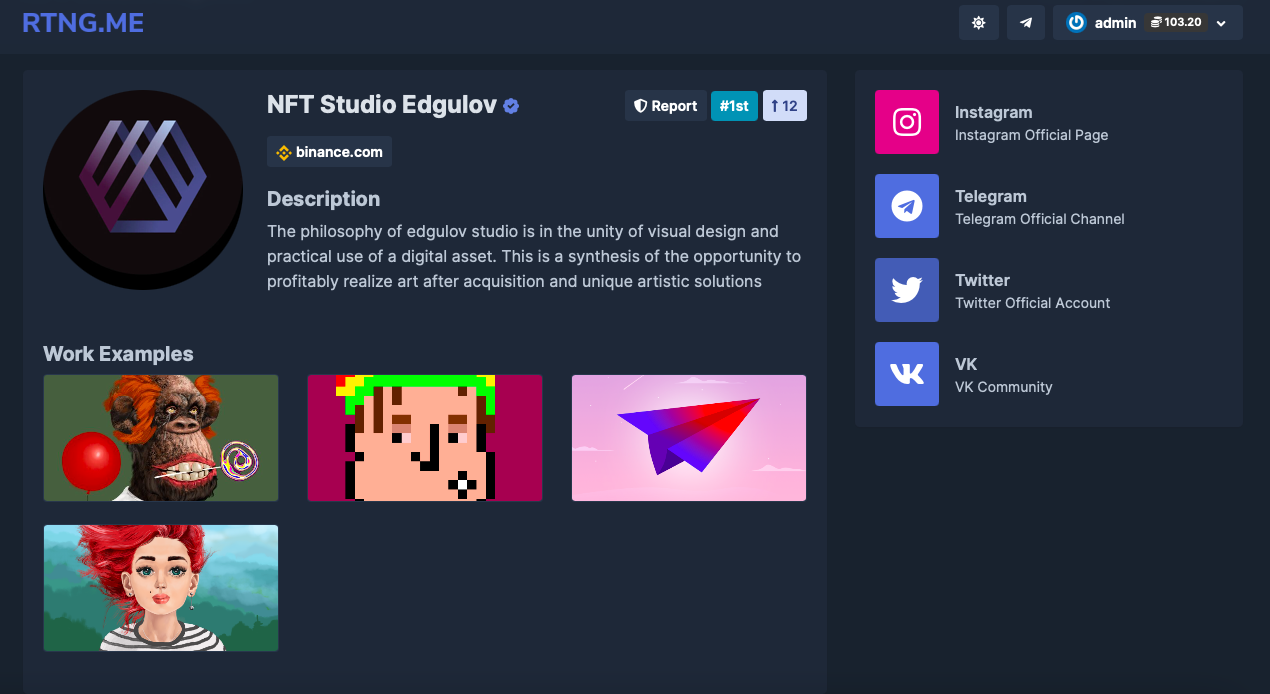
Task: Click the NFT Studio Edgulov avatar
Action: [x=142, y=188]
